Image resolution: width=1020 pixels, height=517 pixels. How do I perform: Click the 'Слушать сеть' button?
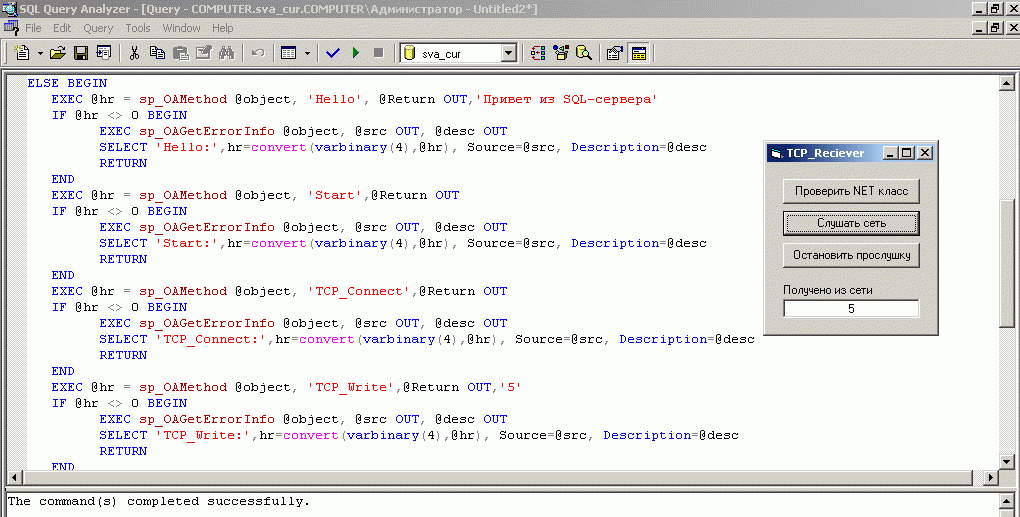851,223
